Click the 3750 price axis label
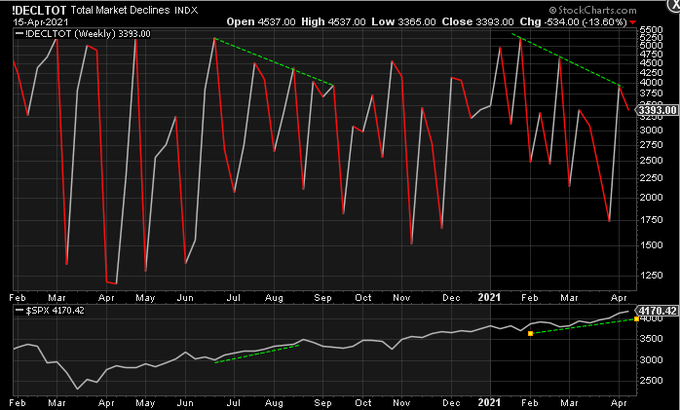The width and height of the screenshot is (680, 410). 651,93
